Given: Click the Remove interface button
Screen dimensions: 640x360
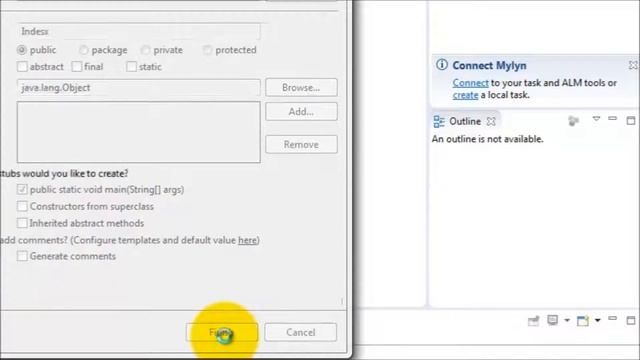Looking at the screenshot, I should point(301,144).
